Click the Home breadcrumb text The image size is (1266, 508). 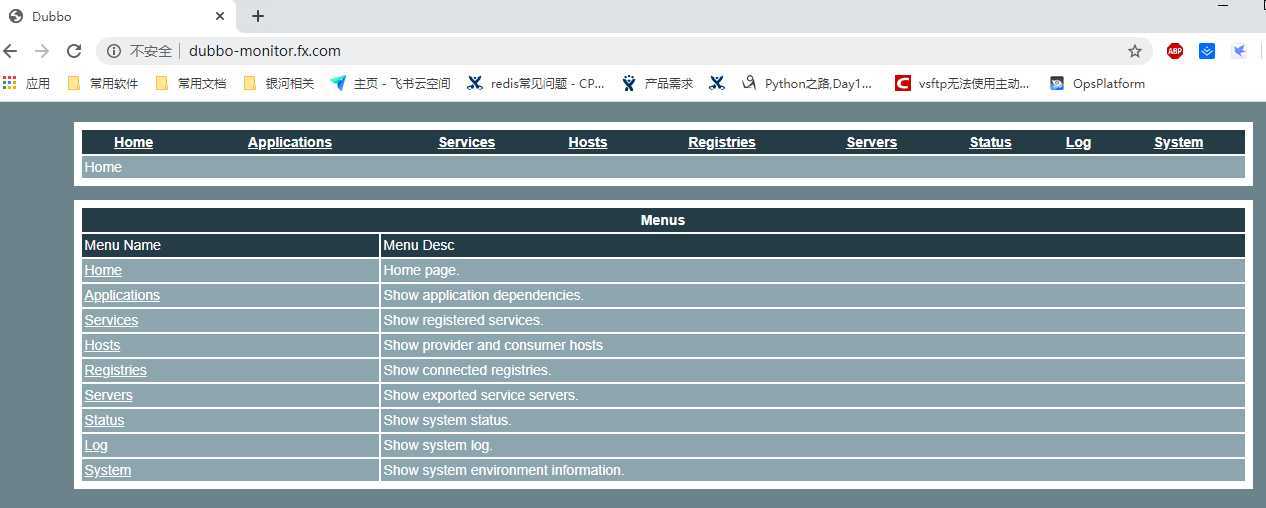click(103, 167)
